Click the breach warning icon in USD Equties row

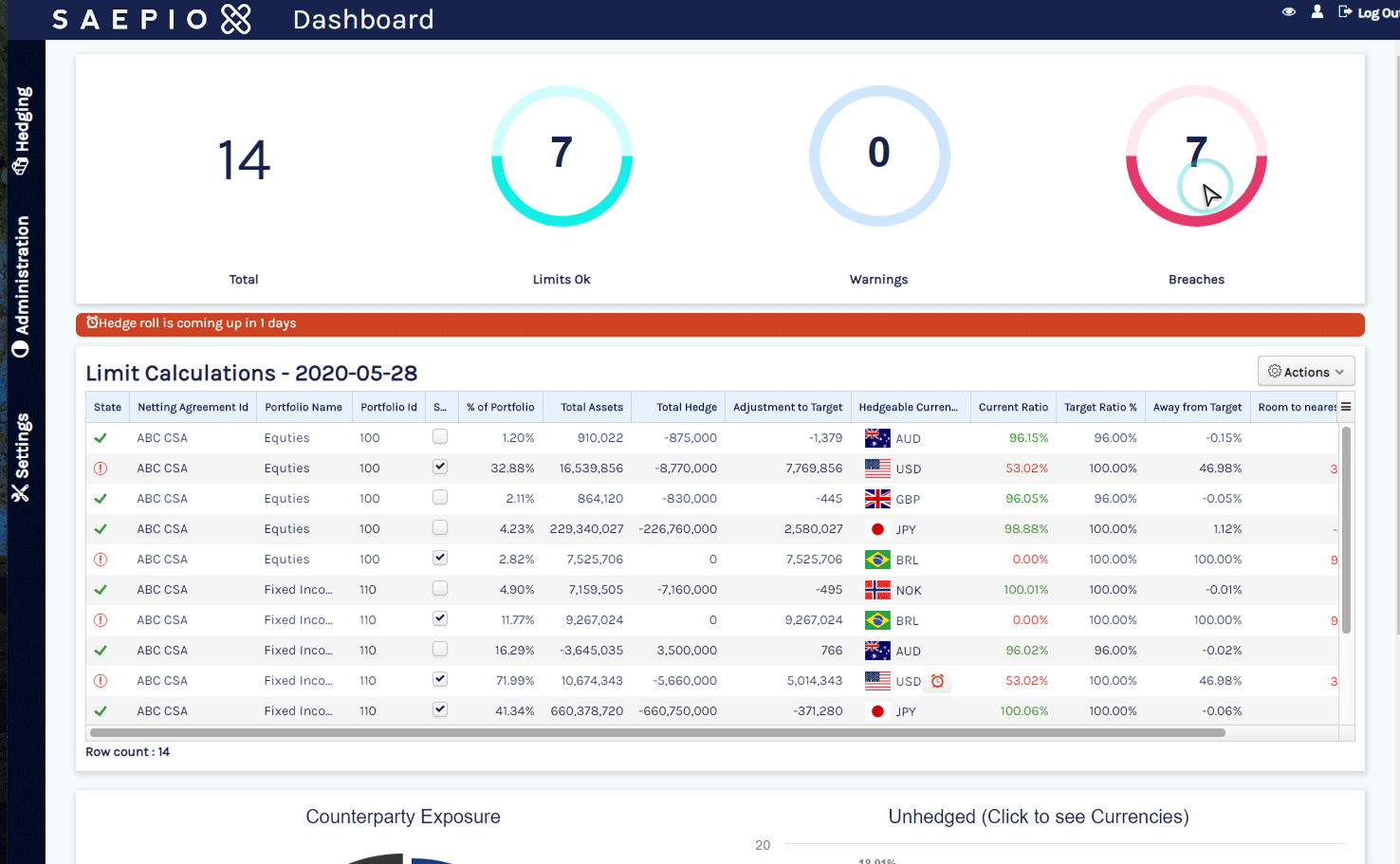(x=101, y=469)
